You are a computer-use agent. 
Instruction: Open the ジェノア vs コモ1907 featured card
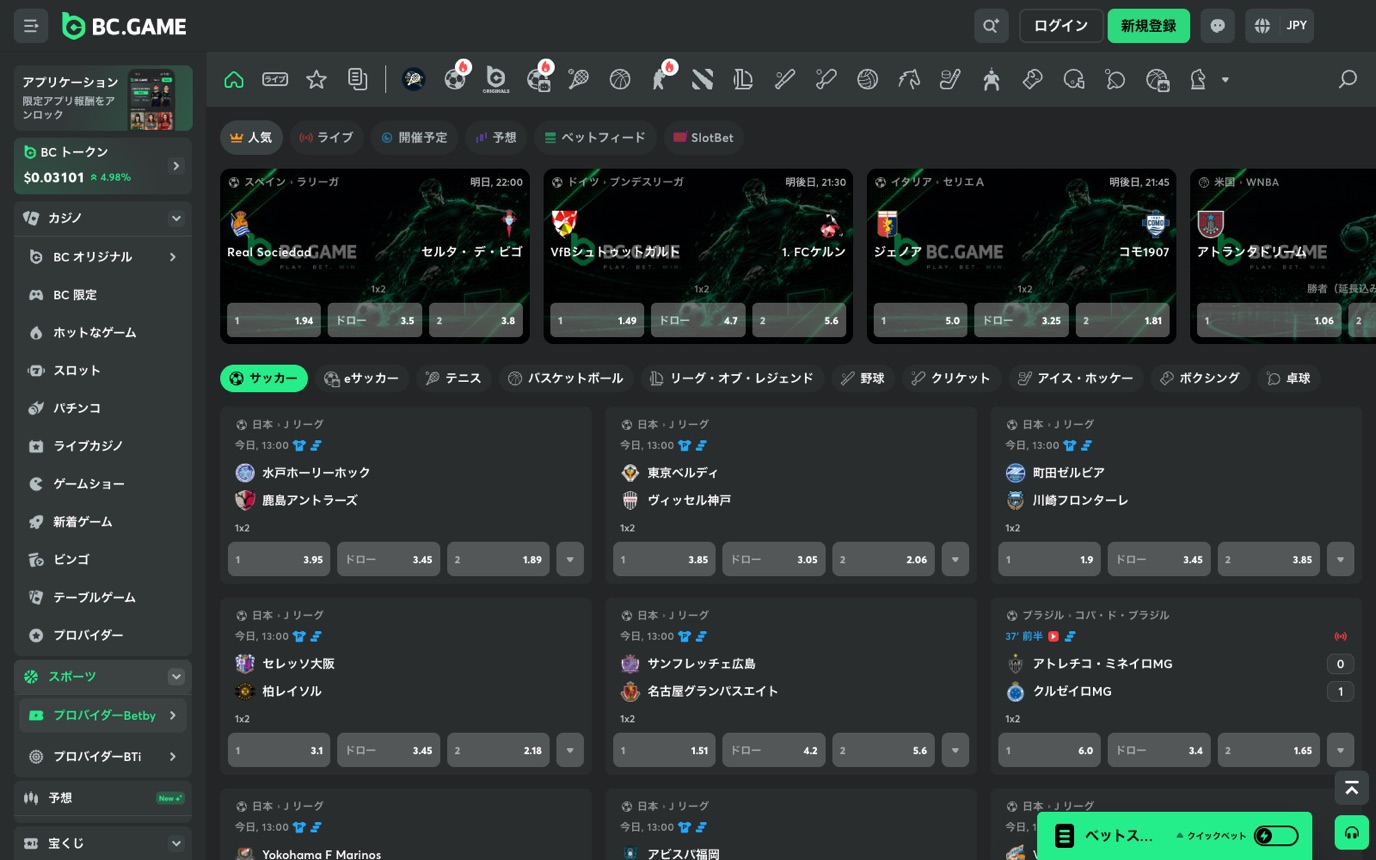pos(1021,256)
